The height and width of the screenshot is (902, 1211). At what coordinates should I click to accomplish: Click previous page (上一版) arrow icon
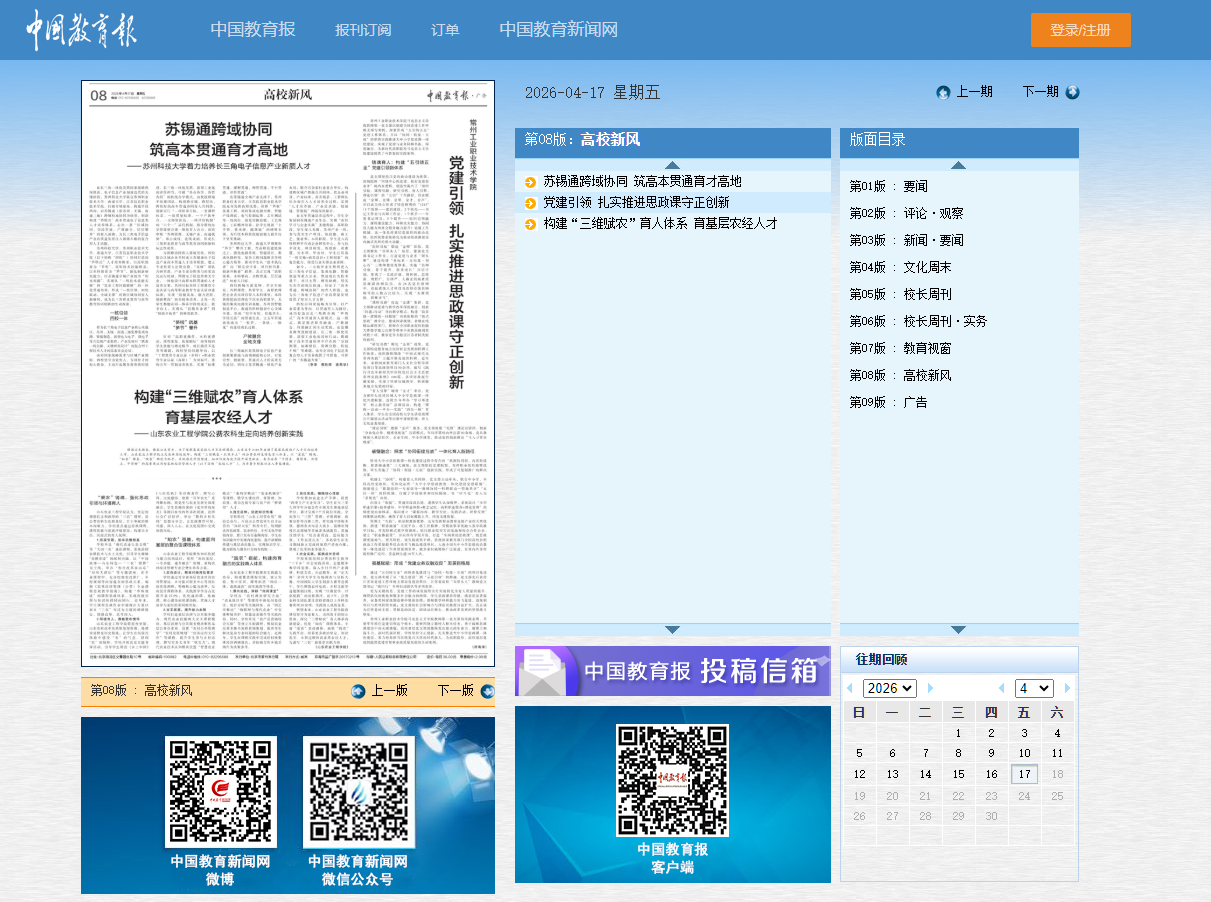[359, 691]
